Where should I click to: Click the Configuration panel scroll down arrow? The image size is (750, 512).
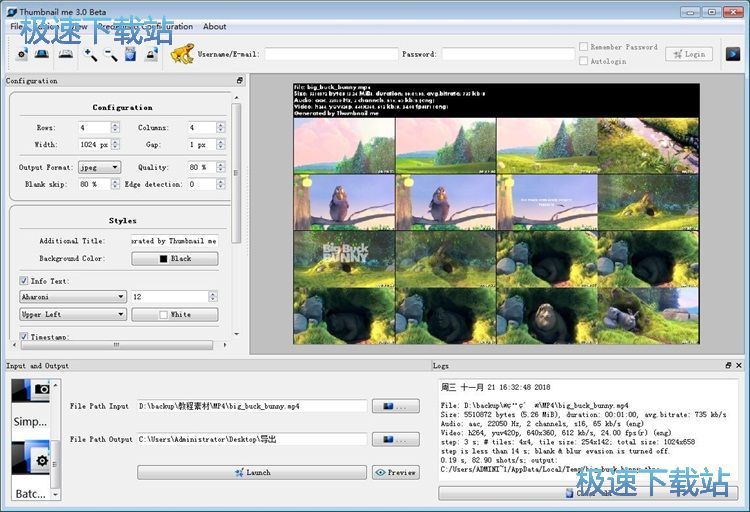236,334
